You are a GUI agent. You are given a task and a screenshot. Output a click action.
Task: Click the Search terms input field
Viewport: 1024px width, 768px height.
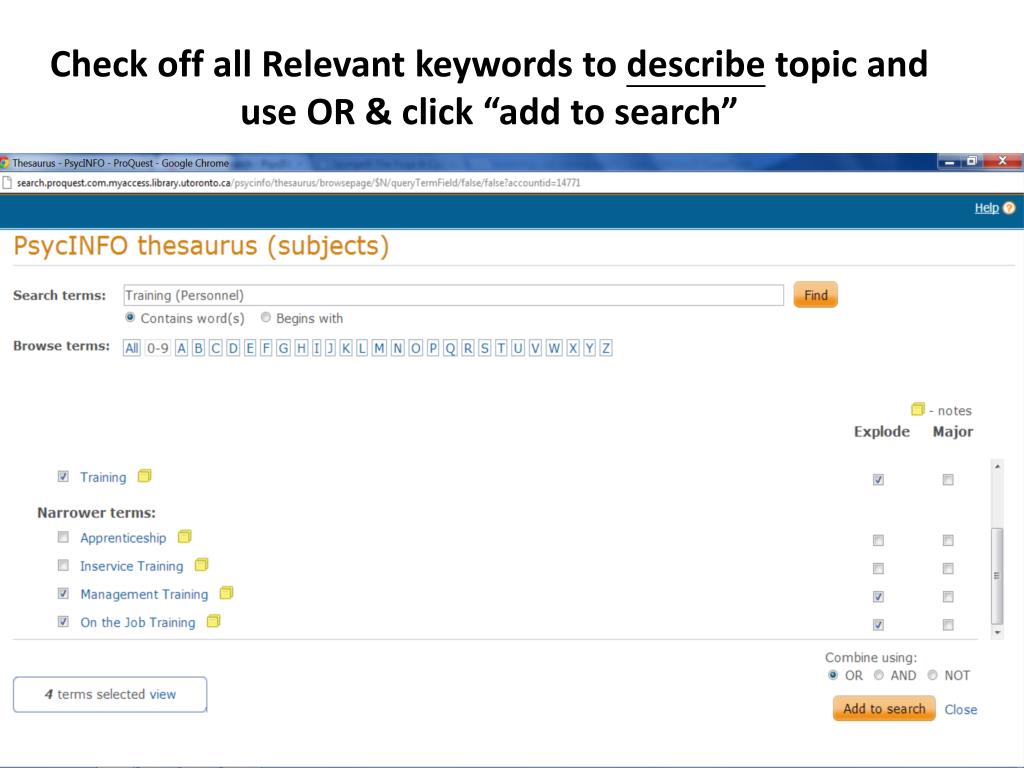453,295
